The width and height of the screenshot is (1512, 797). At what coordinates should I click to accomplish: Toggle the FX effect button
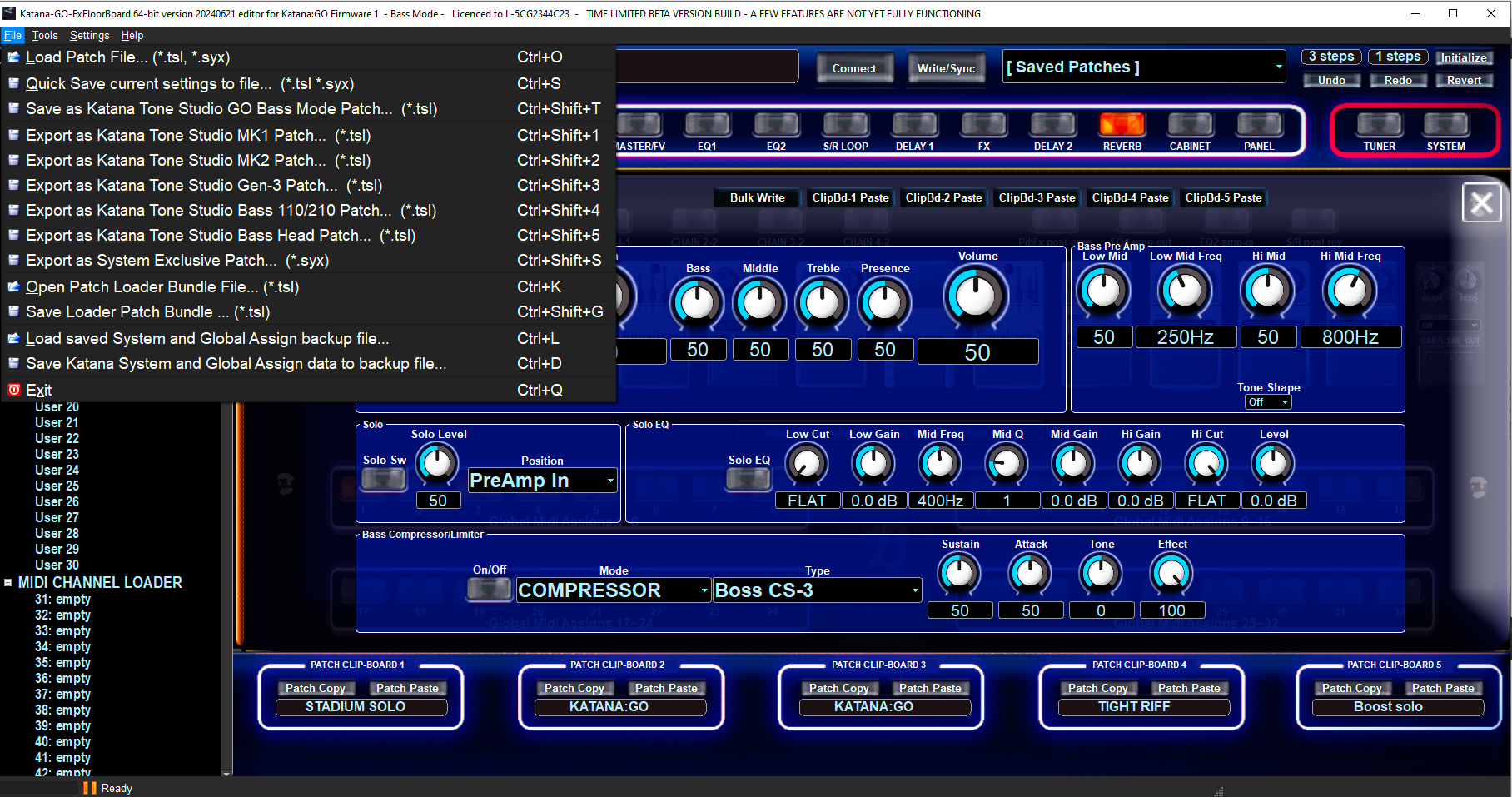click(x=983, y=125)
